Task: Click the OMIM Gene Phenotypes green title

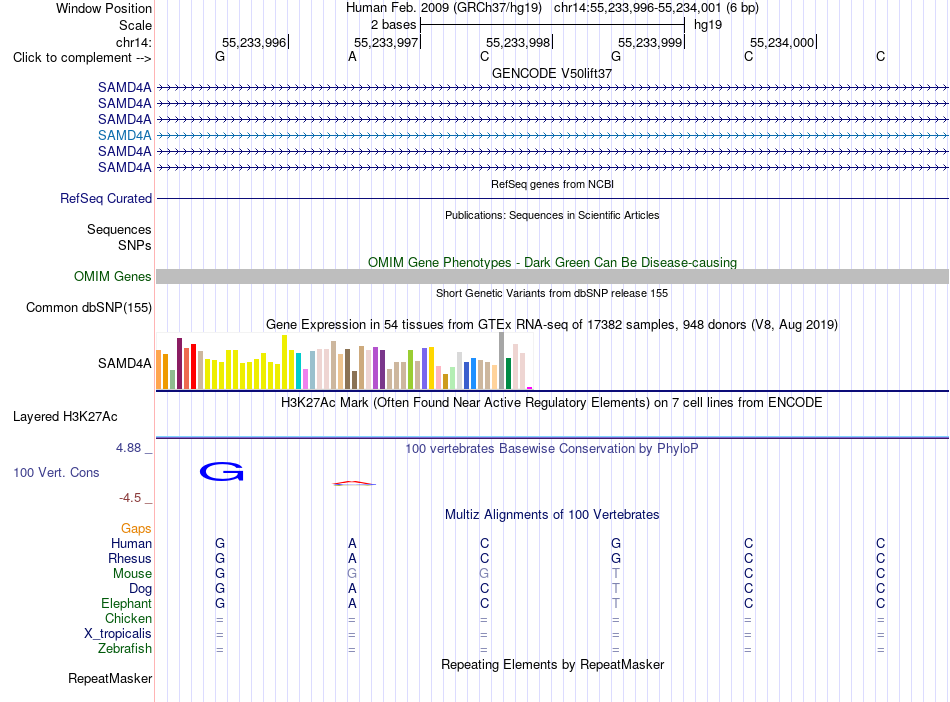Action: click(552, 262)
